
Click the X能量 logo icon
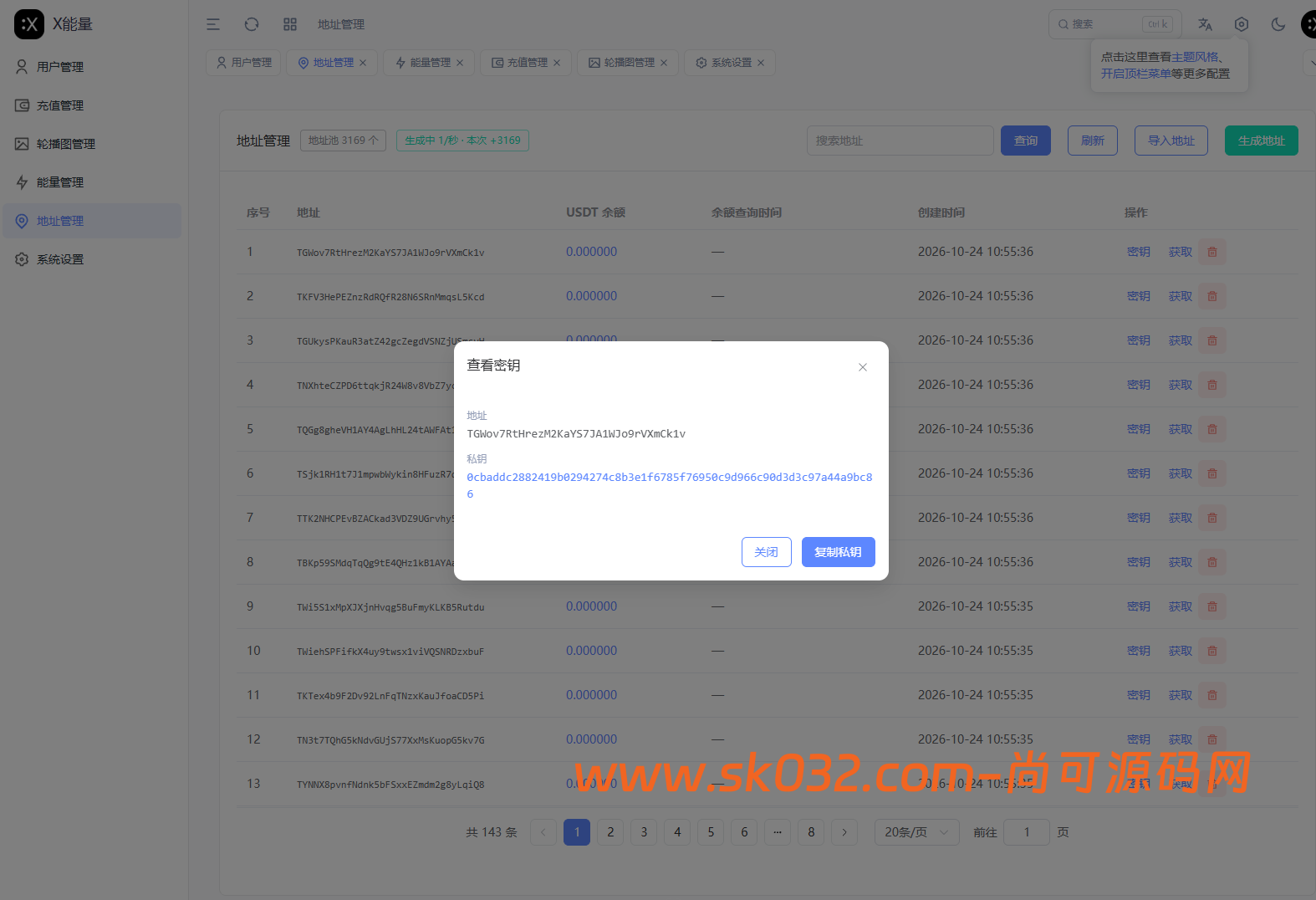coord(29,24)
